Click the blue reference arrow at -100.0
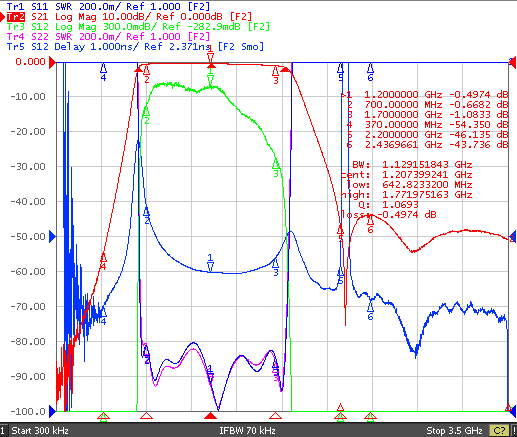This screenshot has height=437, width=517. (52, 411)
